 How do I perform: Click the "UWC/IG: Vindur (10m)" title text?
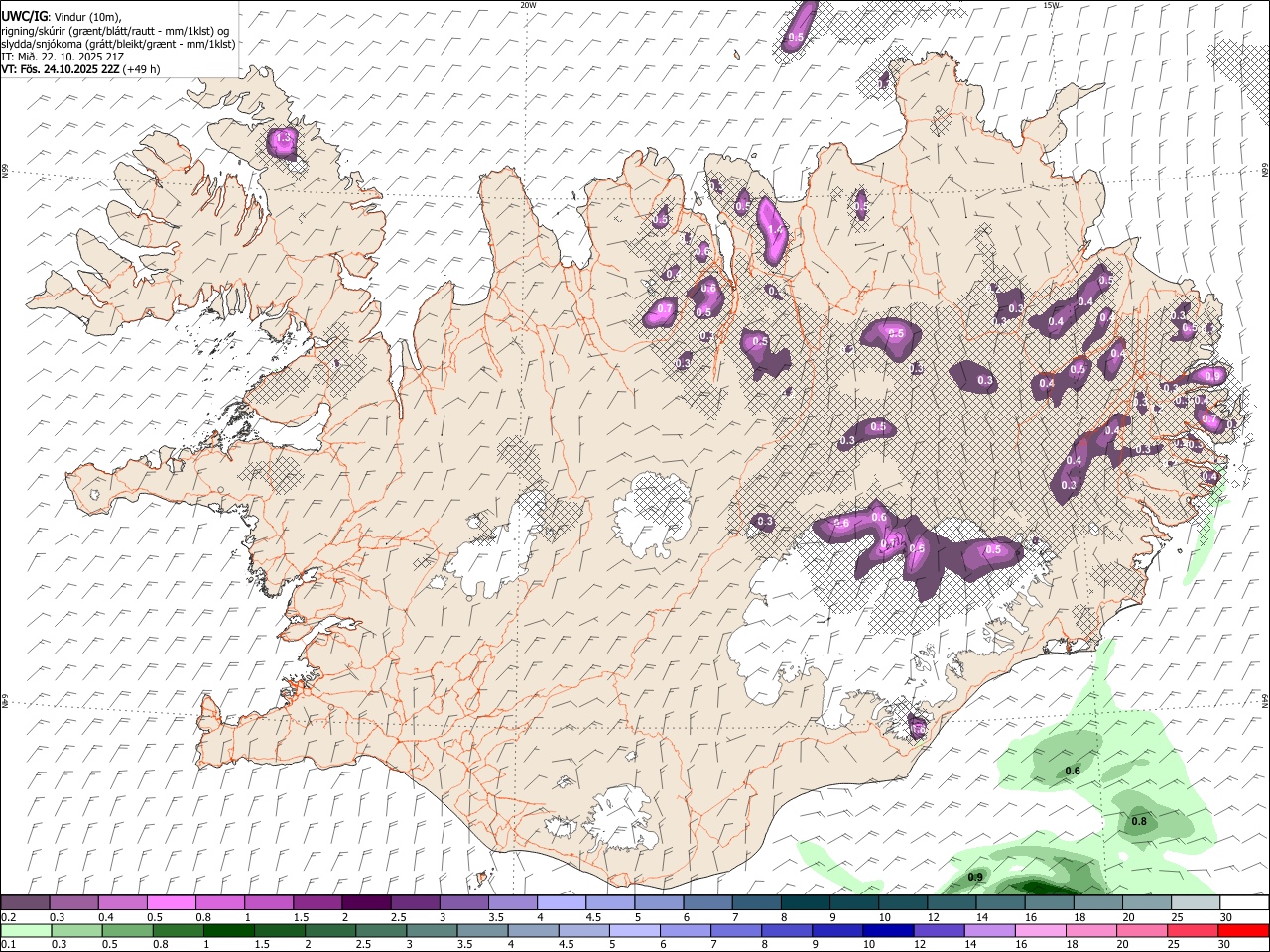(x=61, y=17)
